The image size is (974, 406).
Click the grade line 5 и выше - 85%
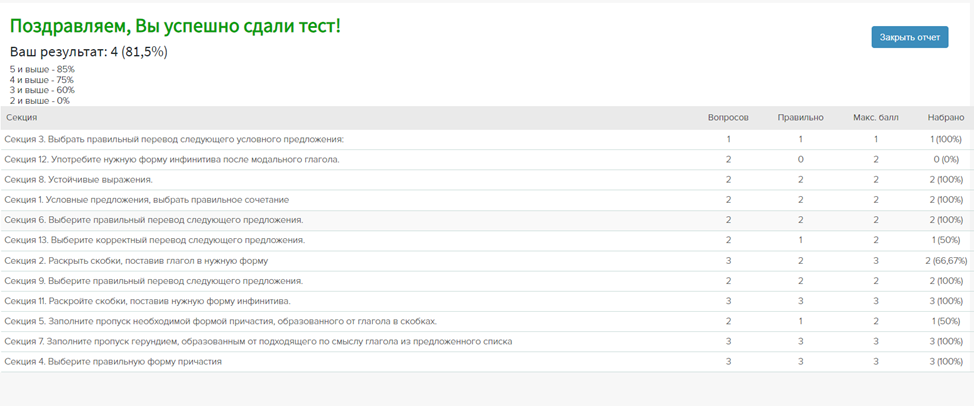click(x=42, y=69)
